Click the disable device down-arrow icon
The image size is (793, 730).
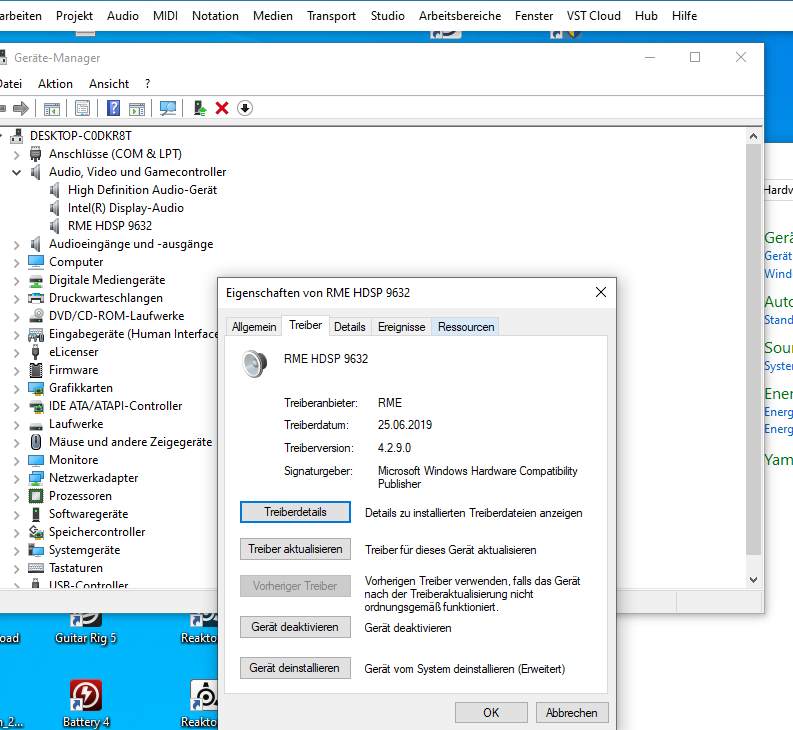pos(245,108)
